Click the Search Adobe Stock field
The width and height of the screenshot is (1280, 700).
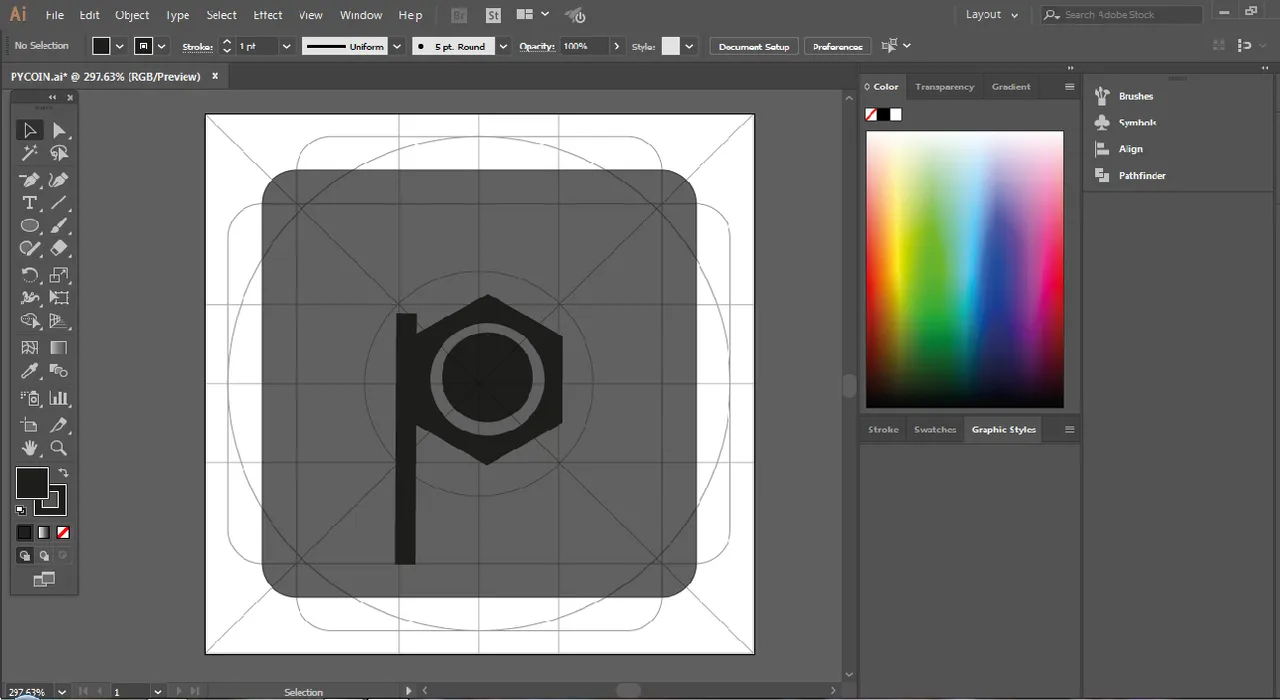[1122, 15]
